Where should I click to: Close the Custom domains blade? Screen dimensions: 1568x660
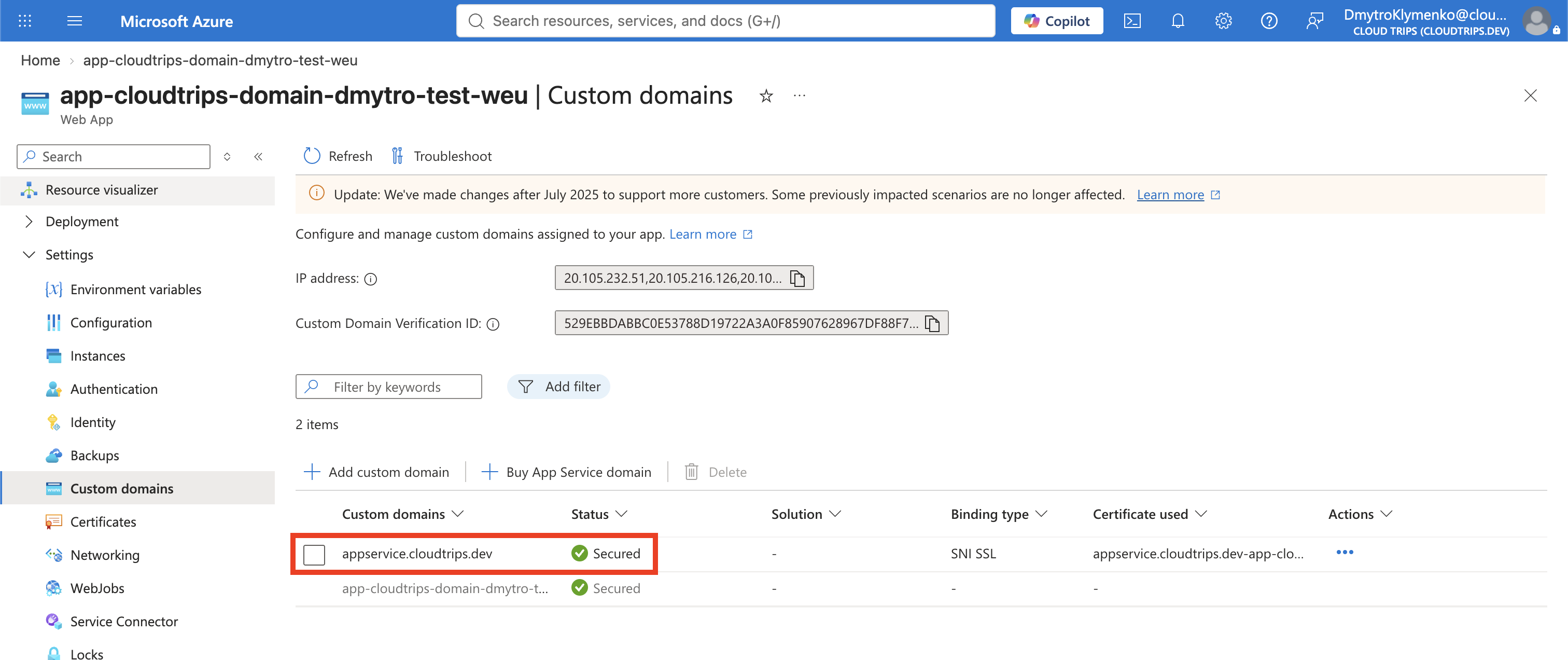(x=1530, y=95)
